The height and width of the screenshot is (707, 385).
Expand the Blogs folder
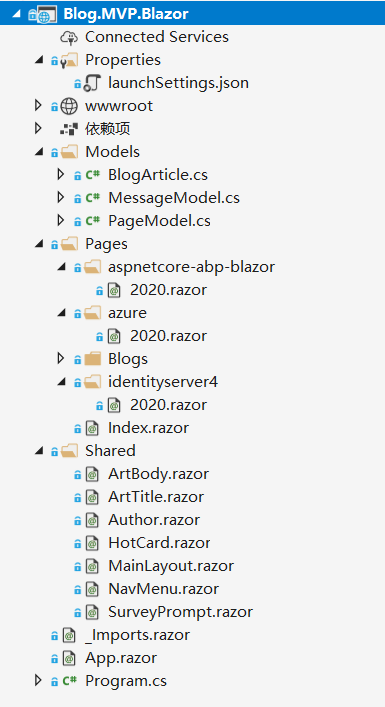pyautogui.click(x=61, y=358)
